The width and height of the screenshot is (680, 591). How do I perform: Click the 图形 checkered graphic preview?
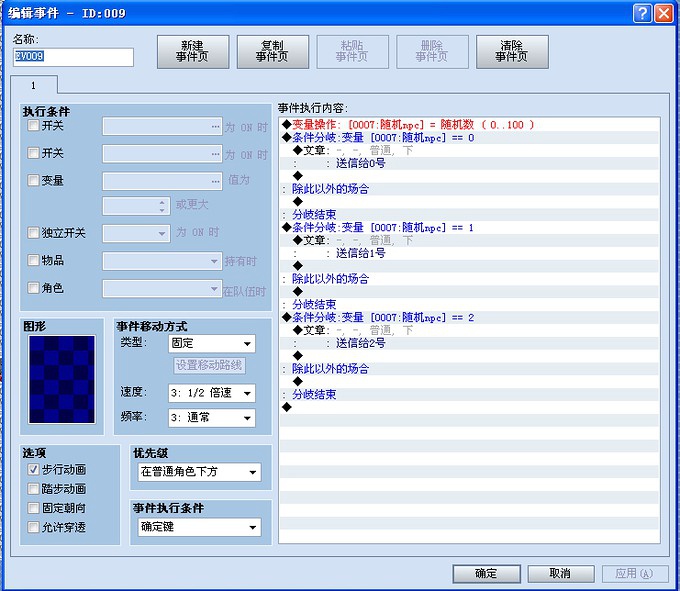pos(62,379)
